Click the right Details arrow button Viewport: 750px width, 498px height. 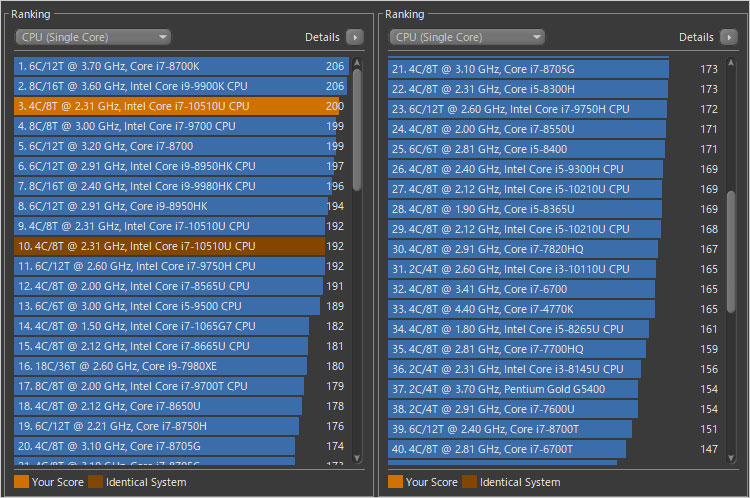click(729, 37)
